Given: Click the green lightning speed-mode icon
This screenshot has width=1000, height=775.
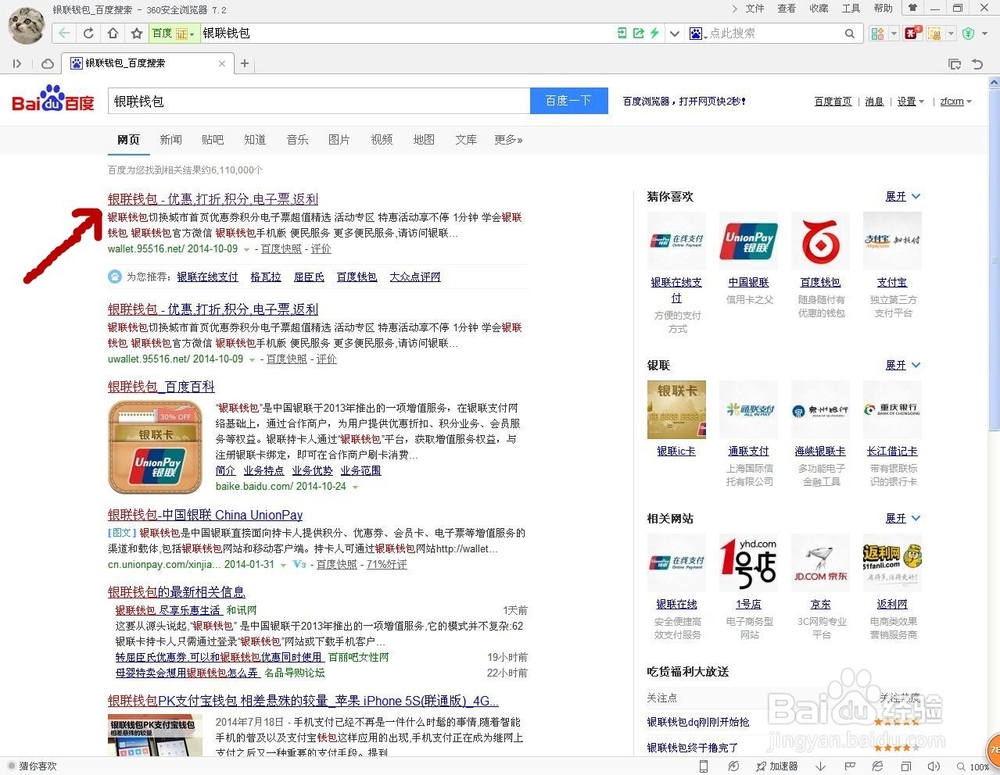Looking at the screenshot, I should pyautogui.click(x=654, y=33).
